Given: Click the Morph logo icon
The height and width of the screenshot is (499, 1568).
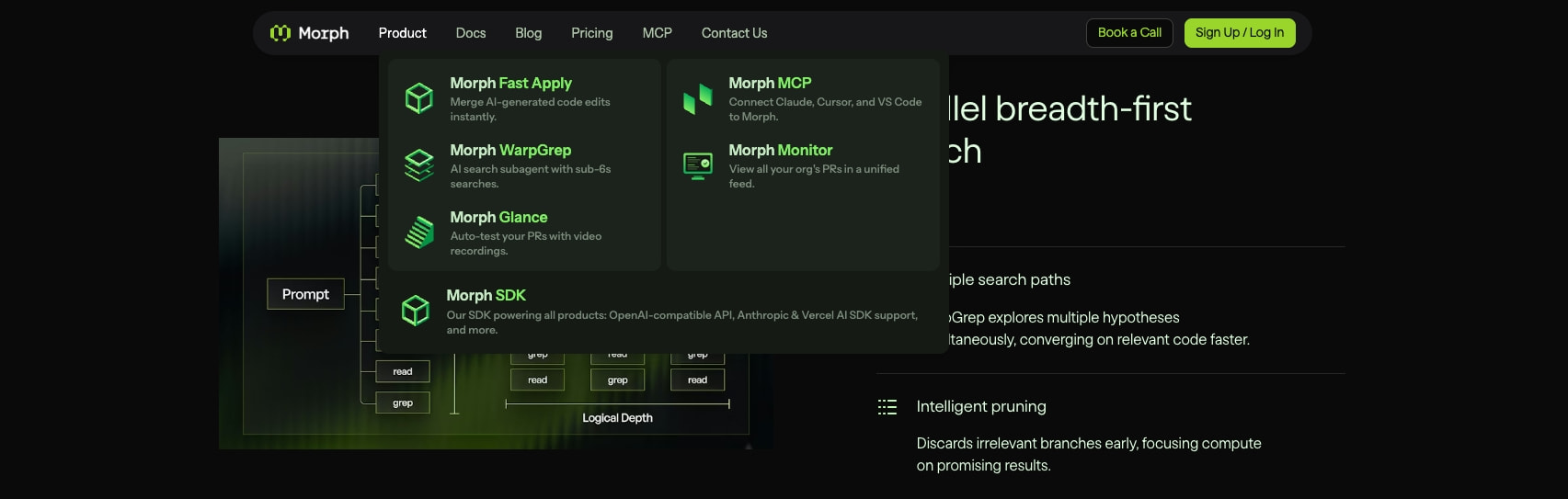Looking at the screenshot, I should (x=280, y=33).
